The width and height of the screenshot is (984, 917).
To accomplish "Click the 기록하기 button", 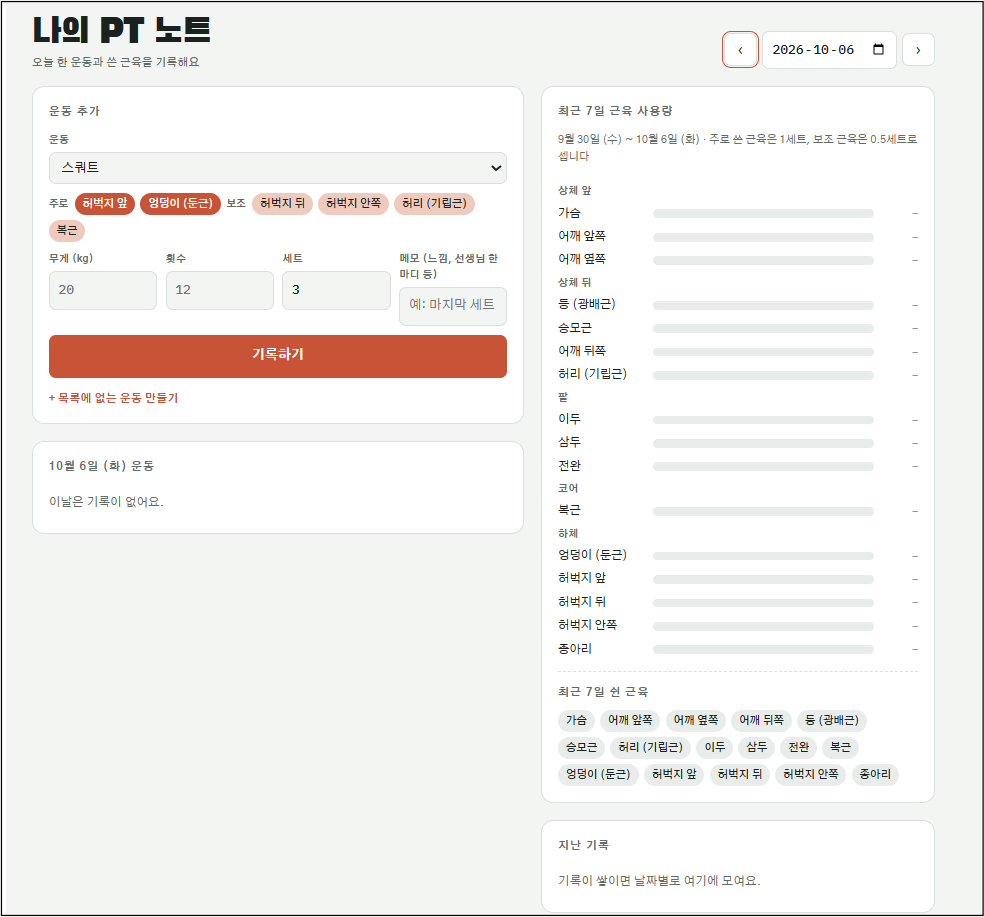I will click(277, 356).
